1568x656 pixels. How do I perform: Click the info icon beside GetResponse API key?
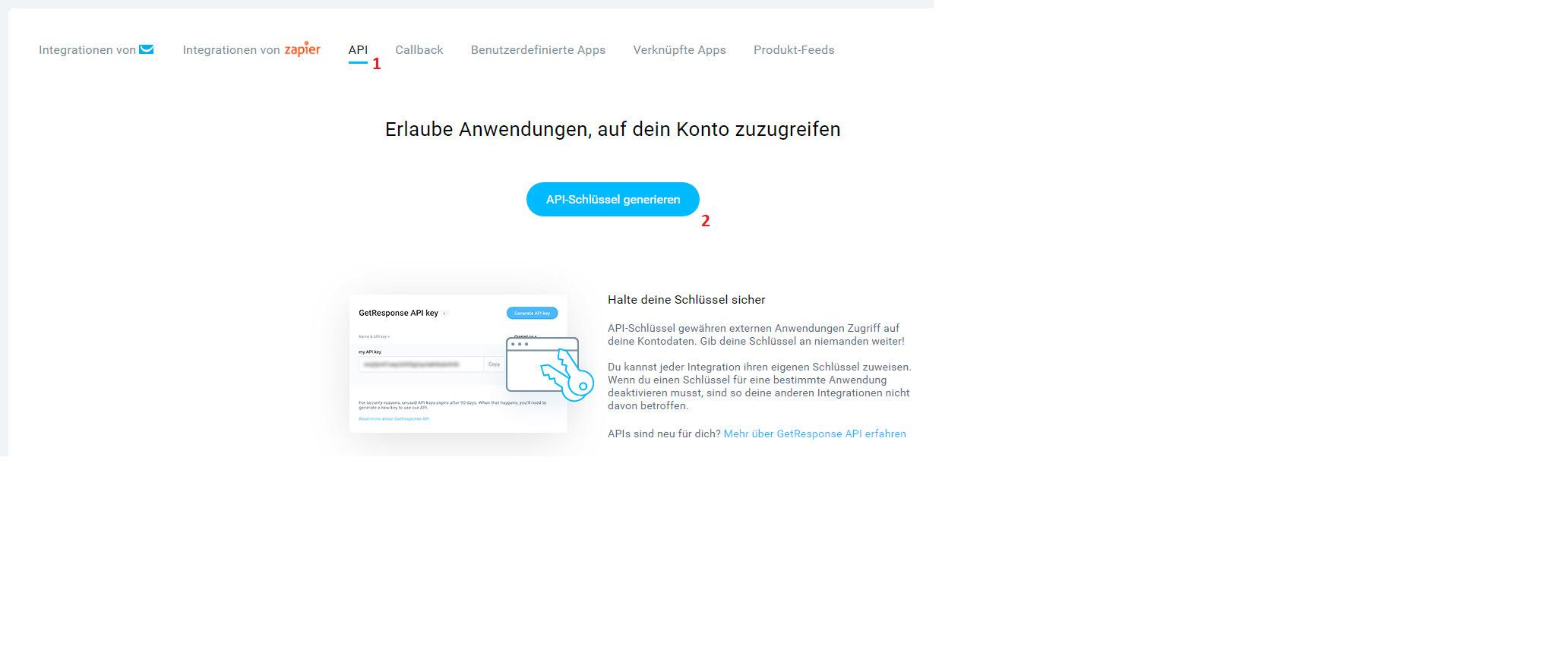(444, 313)
